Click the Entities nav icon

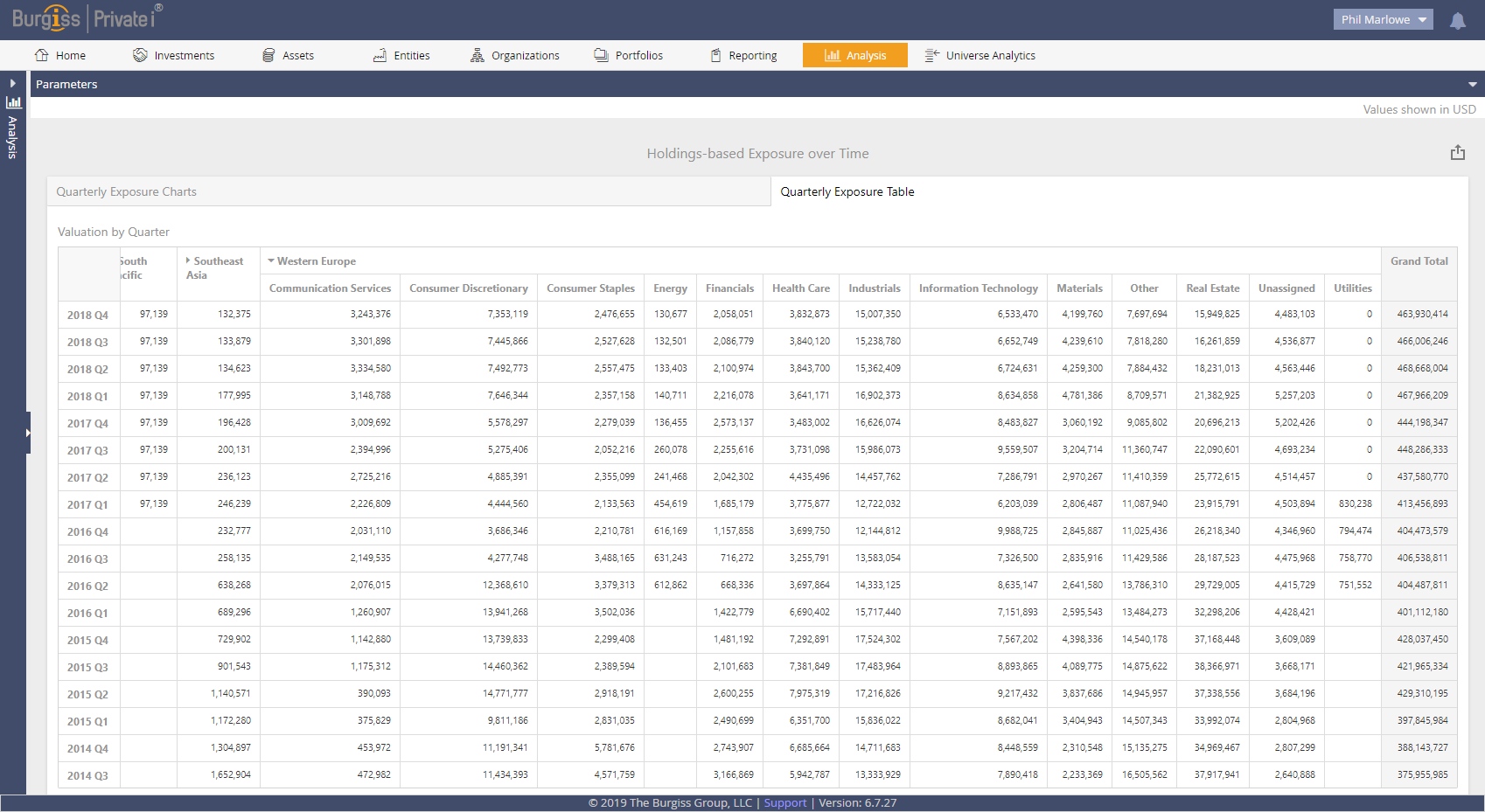380,55
